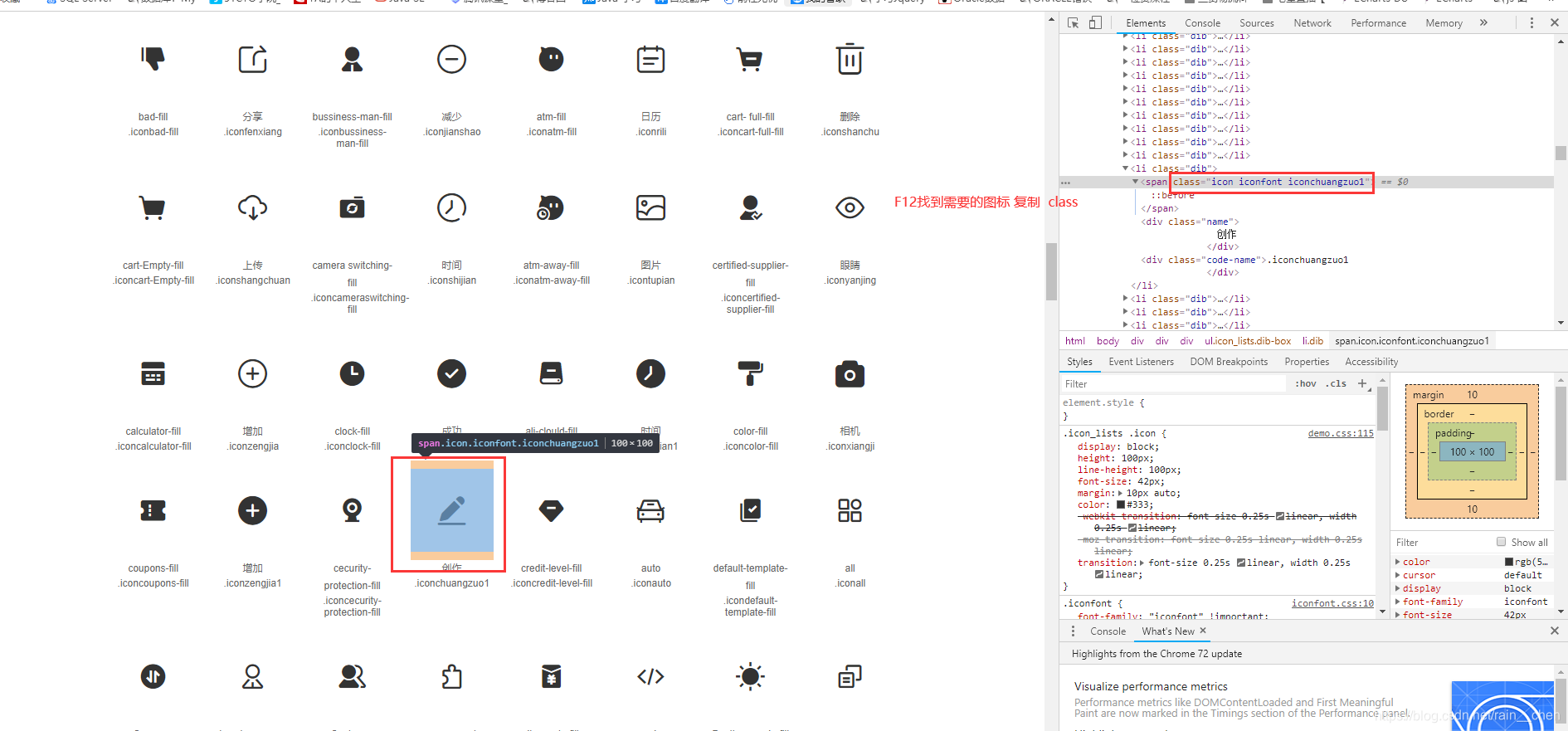Show more DevTools tabs chevron

(1483, 23)
